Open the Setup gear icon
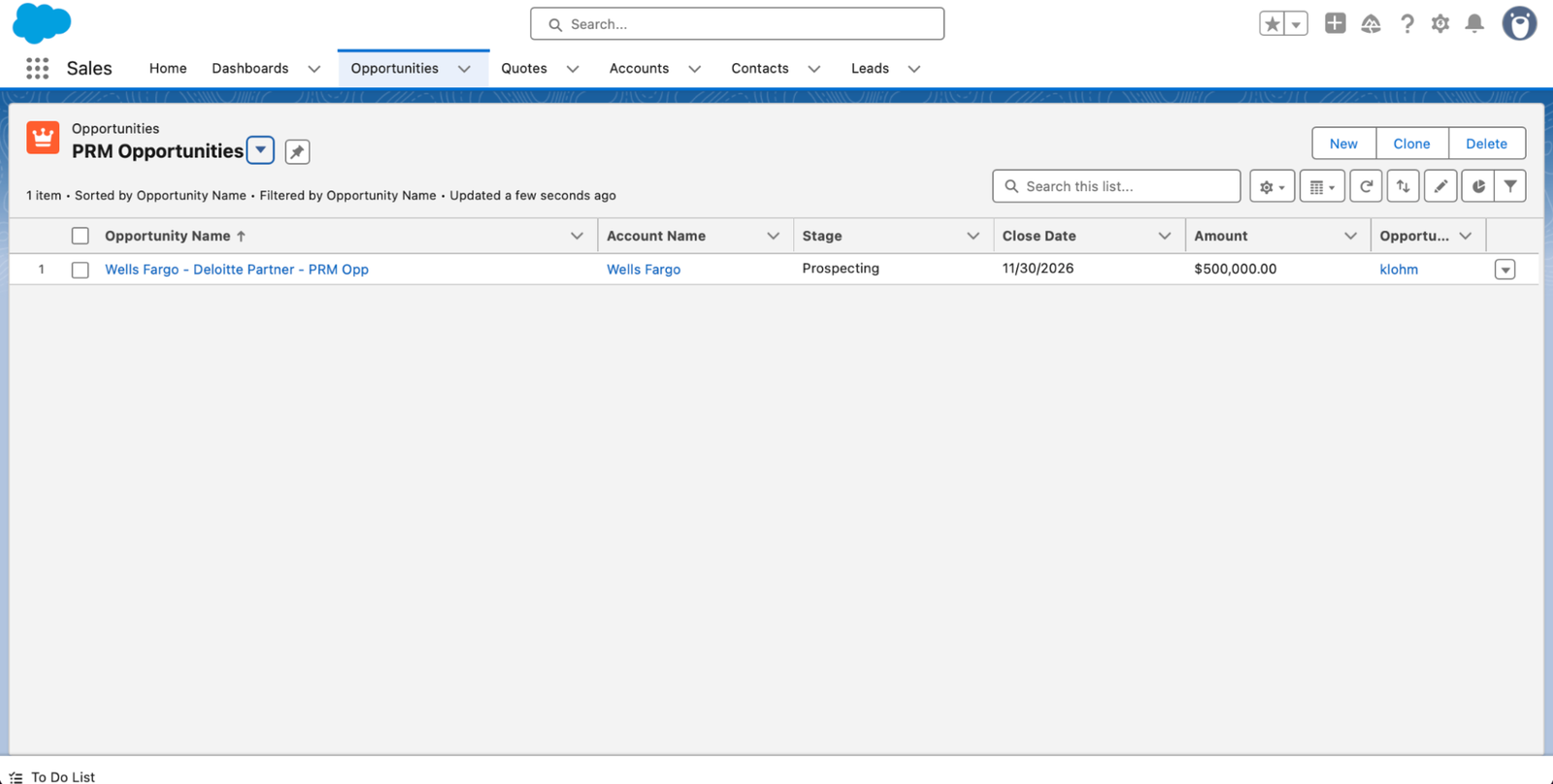1553x784 pixels. pyautogui.click(x=1440, y=24)
